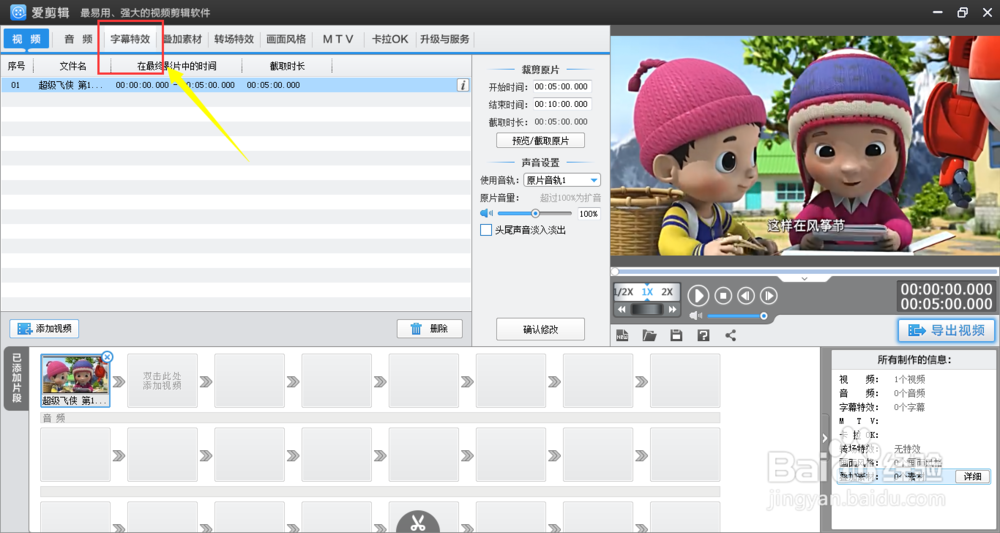Select the 超级飞侠 clip thumbnail
The height and width of the screenshot is (533, 1000).
click(75, 381)
